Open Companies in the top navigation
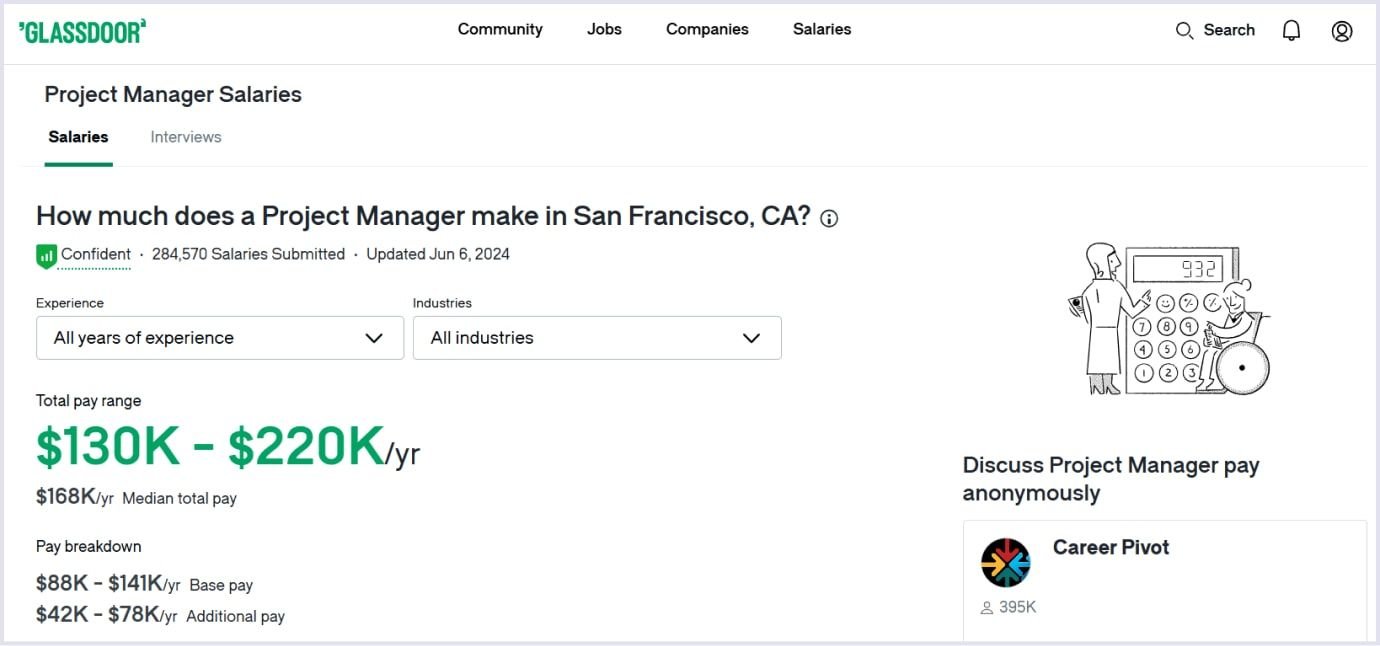Viewport: 1380px width, 646px height. pyautogui.click(x=707, y=29)
